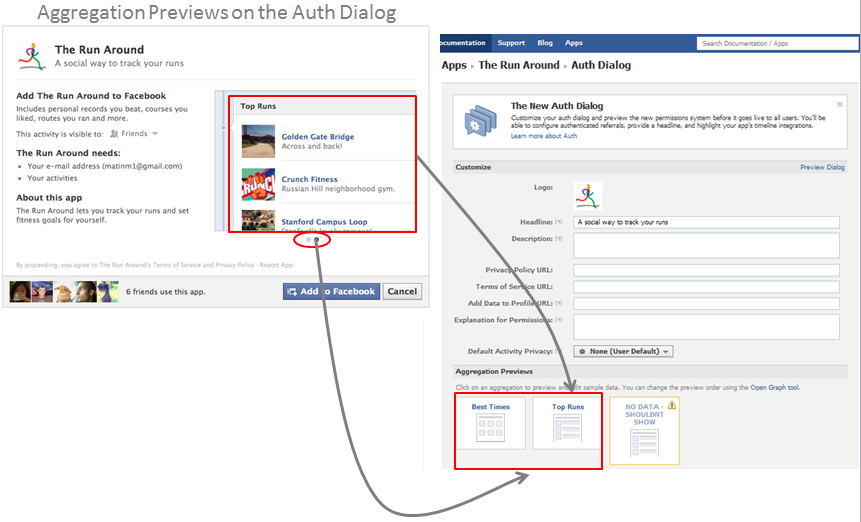Open Terms of Service link in footer
This screenshot has width=861, height=522.
coord(176,265)
